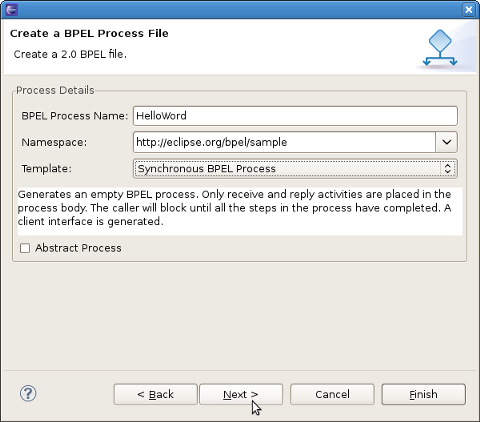Image resolution: width=480 pixels, height=422 pixels.
Task: Click the Namespace text field
Action: click(x=284, y=142)
